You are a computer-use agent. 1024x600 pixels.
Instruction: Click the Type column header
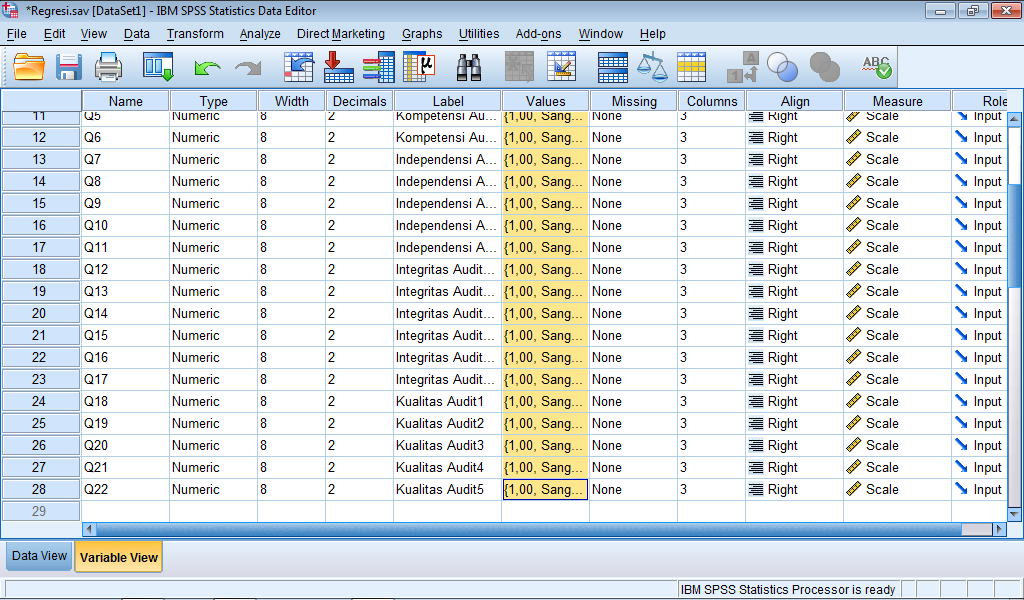pos(214,101)
